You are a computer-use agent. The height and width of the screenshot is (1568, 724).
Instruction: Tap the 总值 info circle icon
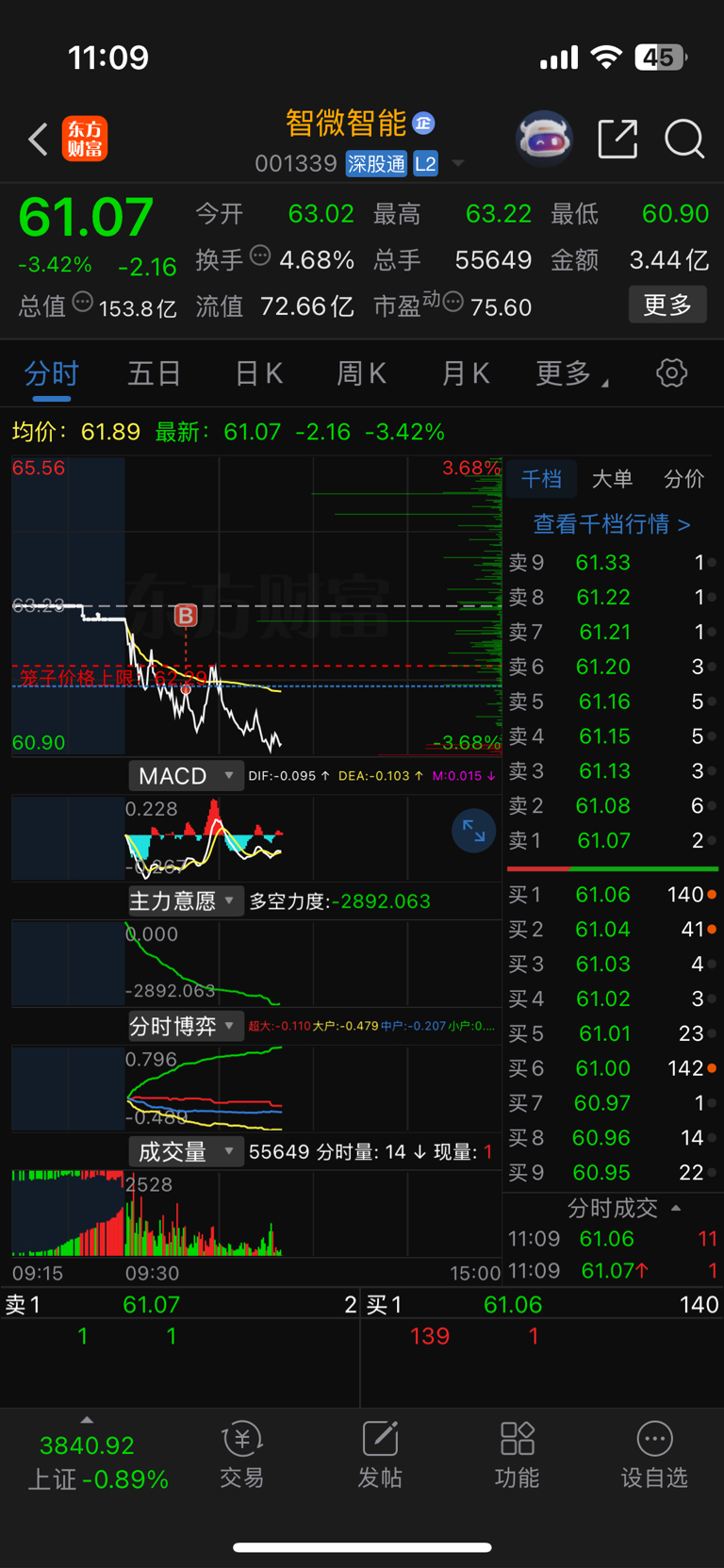(x=83, y=303)
